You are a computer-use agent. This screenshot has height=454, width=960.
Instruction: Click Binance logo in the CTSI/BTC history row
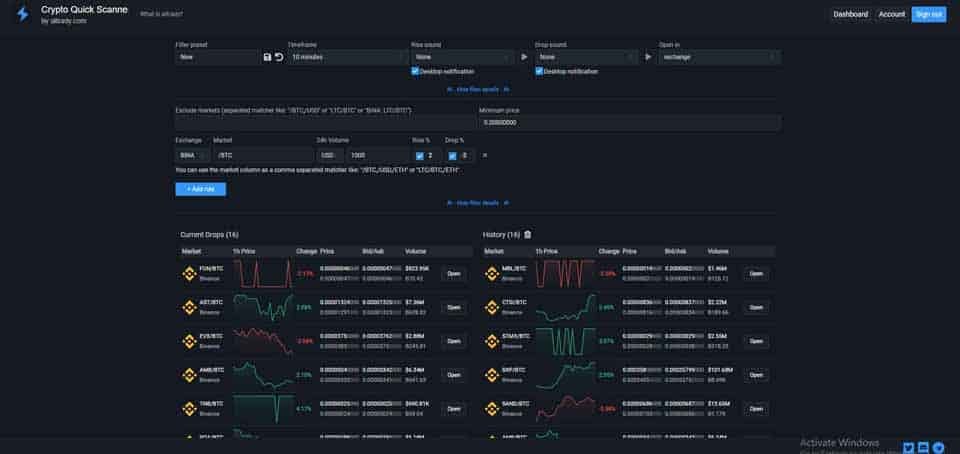pos(492,307)
